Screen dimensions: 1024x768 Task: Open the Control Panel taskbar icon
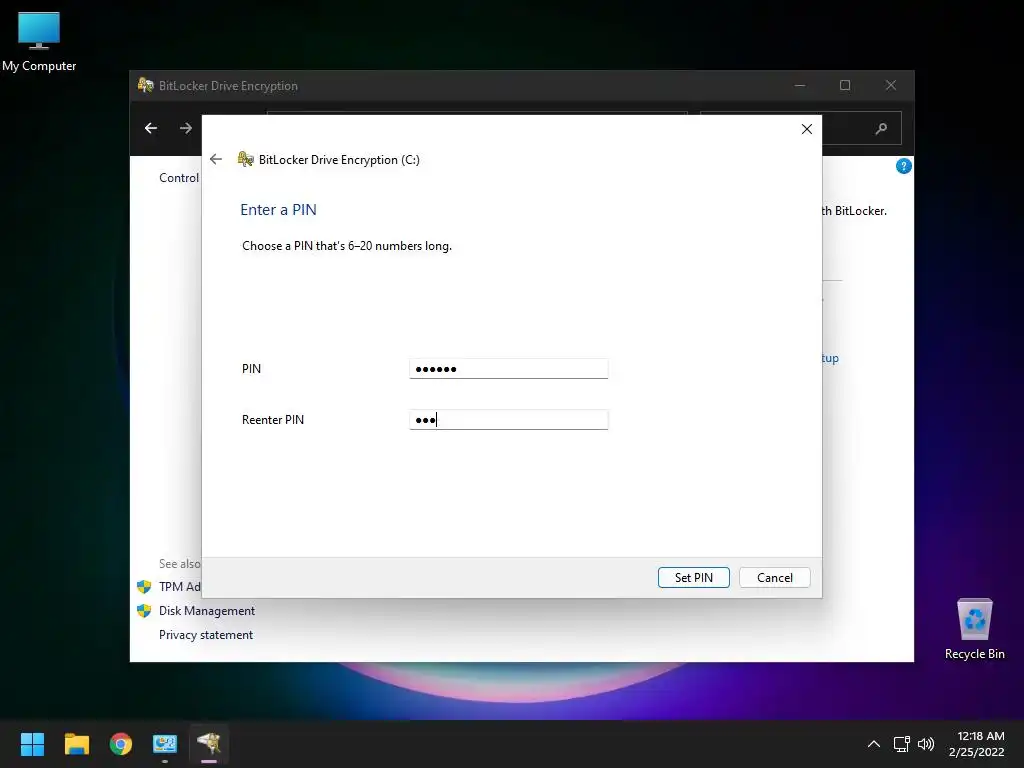pyautogui.click(x=165, y=744)
